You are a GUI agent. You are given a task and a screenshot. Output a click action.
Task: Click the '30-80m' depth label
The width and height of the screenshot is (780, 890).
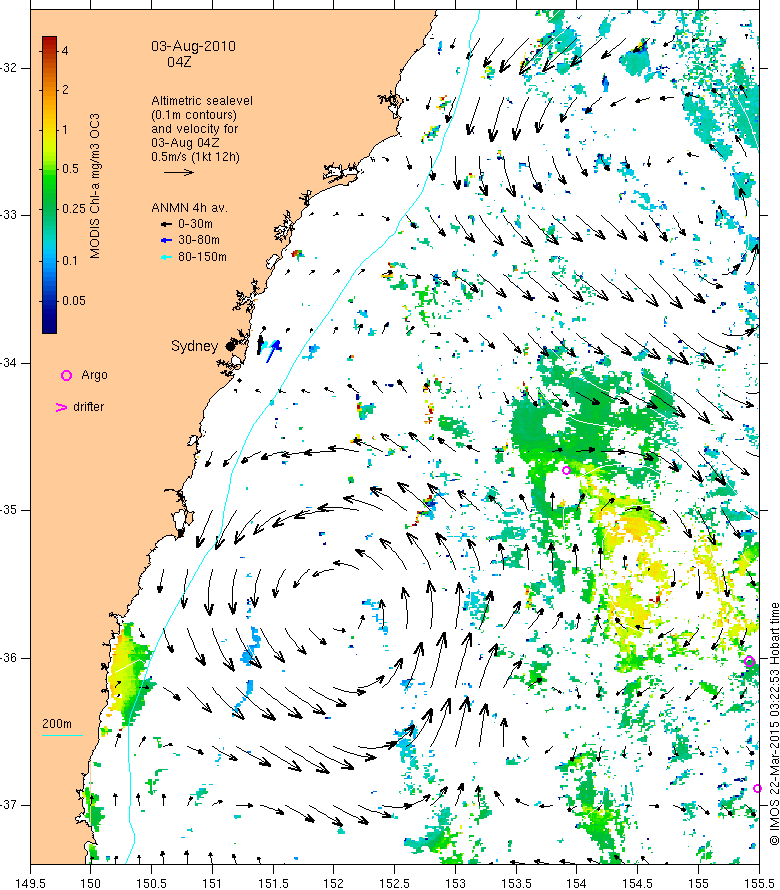coord(199,240)
